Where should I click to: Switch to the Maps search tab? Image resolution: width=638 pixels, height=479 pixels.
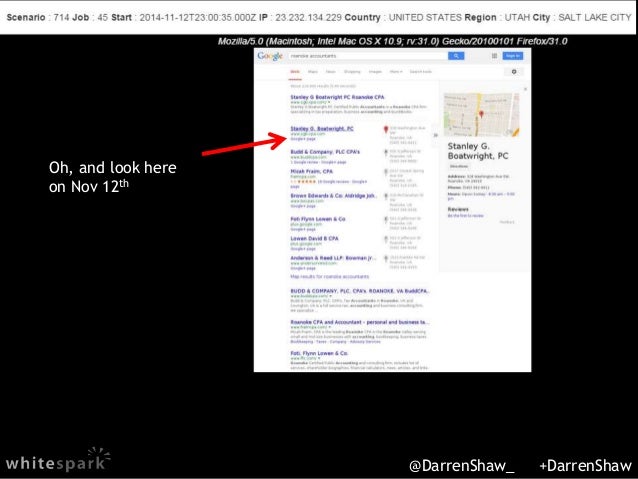[x=312, y=72]
